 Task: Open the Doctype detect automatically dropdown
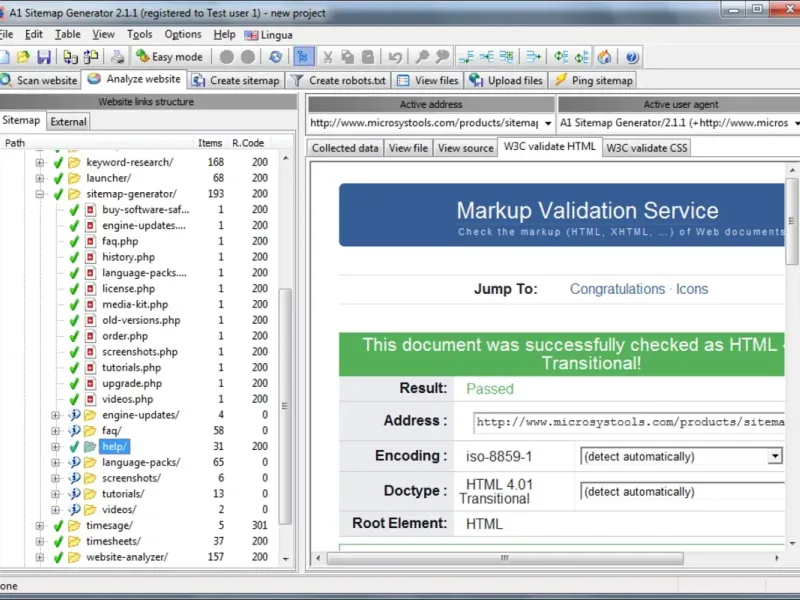(x=680, y=492)
